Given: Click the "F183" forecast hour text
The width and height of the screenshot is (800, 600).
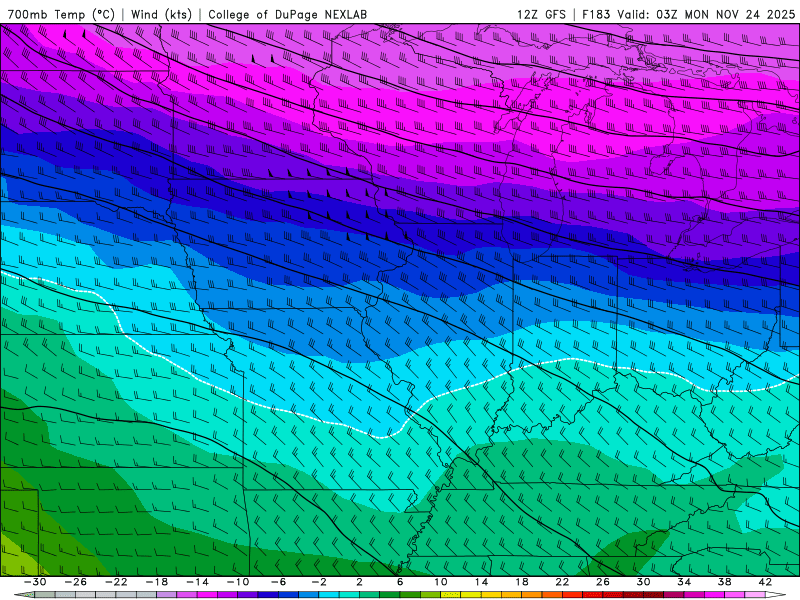Looking at the screenshot, I should pos(596,14).
